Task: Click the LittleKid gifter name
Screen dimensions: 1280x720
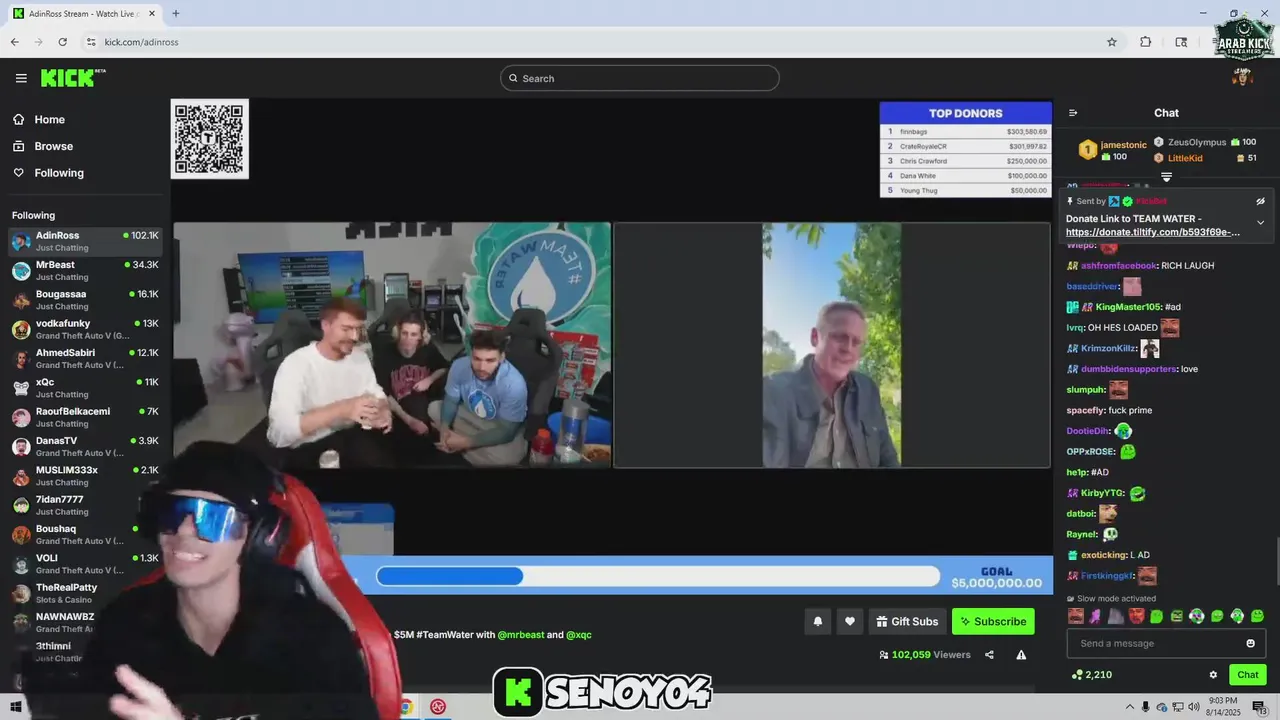Action: [1185, 158]
